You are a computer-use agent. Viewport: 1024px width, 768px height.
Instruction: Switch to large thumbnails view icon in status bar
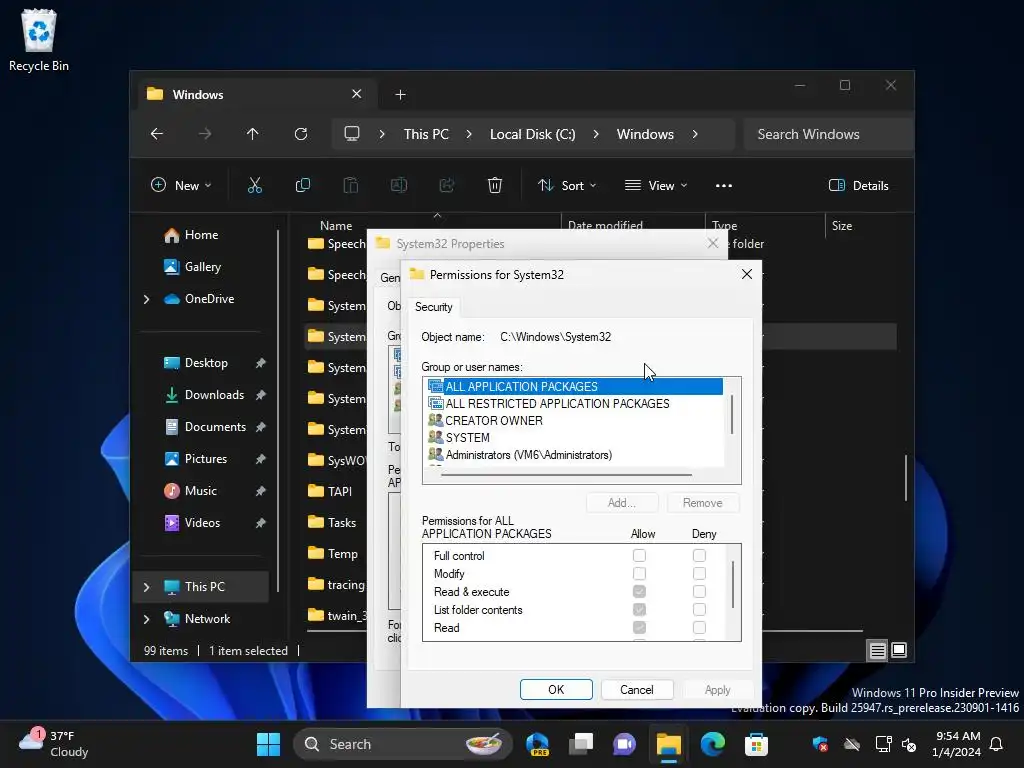(x=899, y=650)
